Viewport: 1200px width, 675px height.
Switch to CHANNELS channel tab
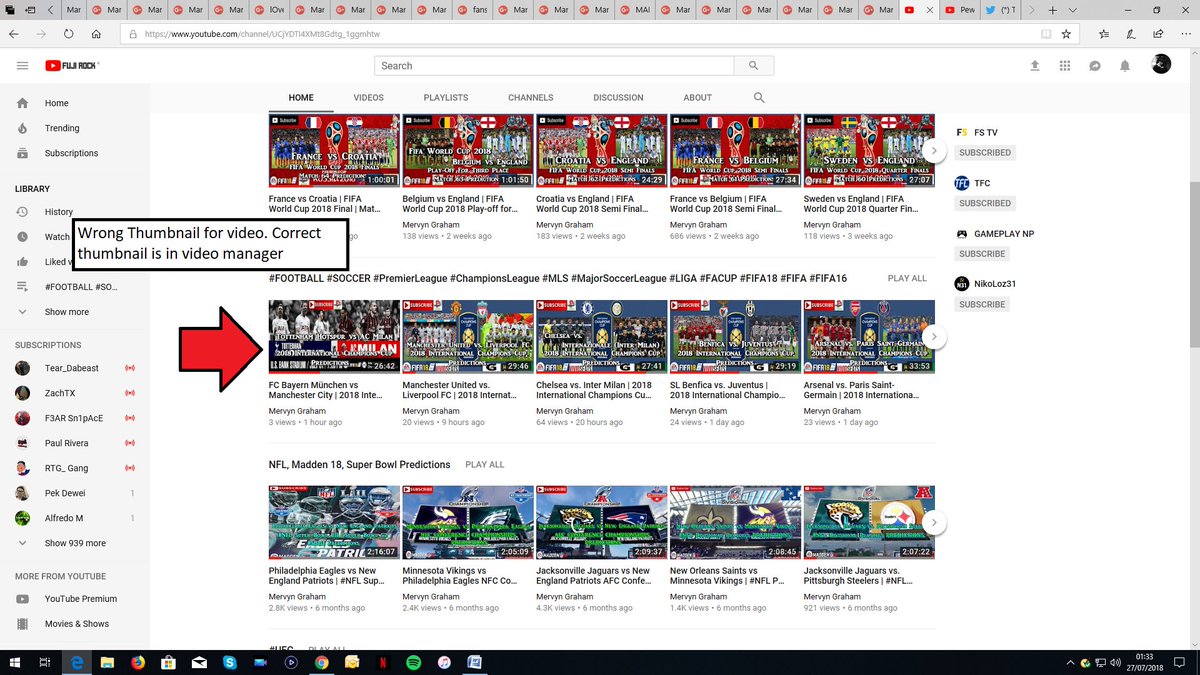pyautogui.click(x=530, y=98)
